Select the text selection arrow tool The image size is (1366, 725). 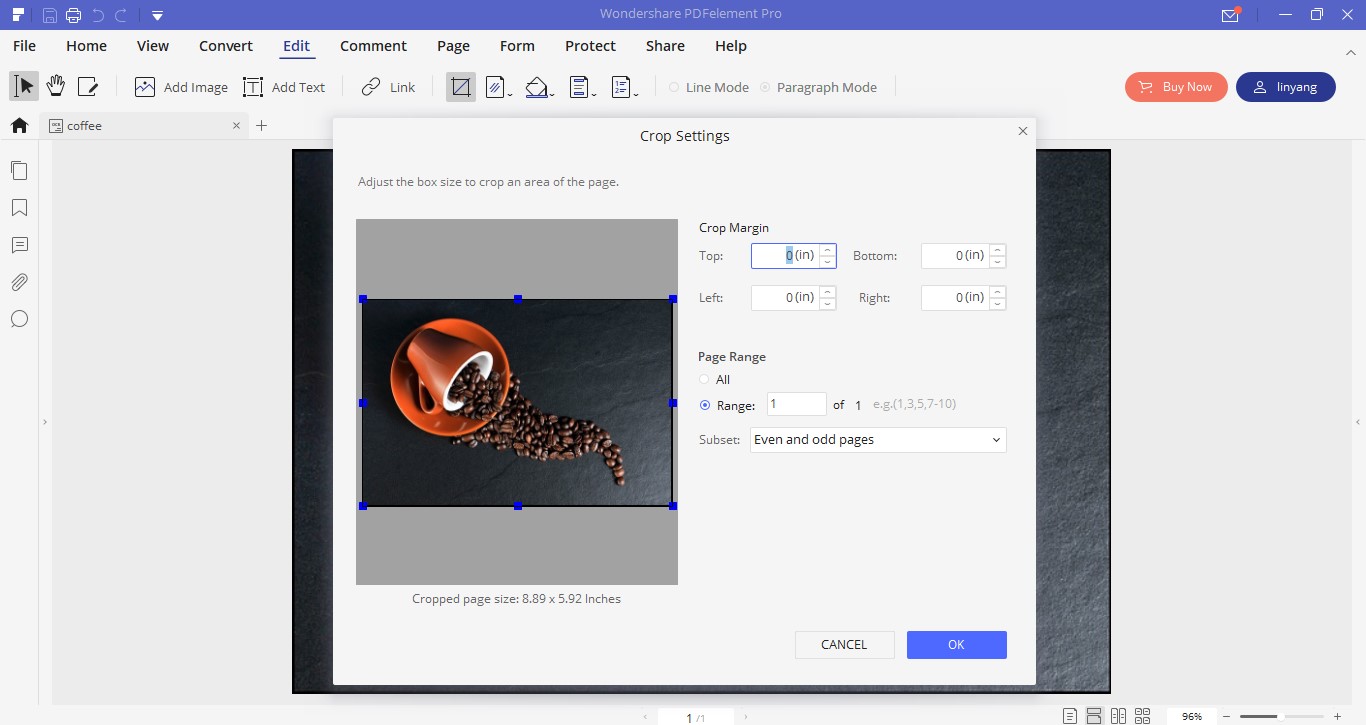click(25, 87)
